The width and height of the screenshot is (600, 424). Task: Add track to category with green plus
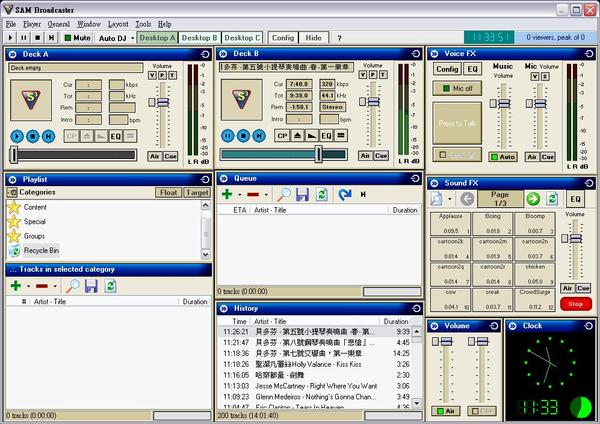click(x=16, y=286)
